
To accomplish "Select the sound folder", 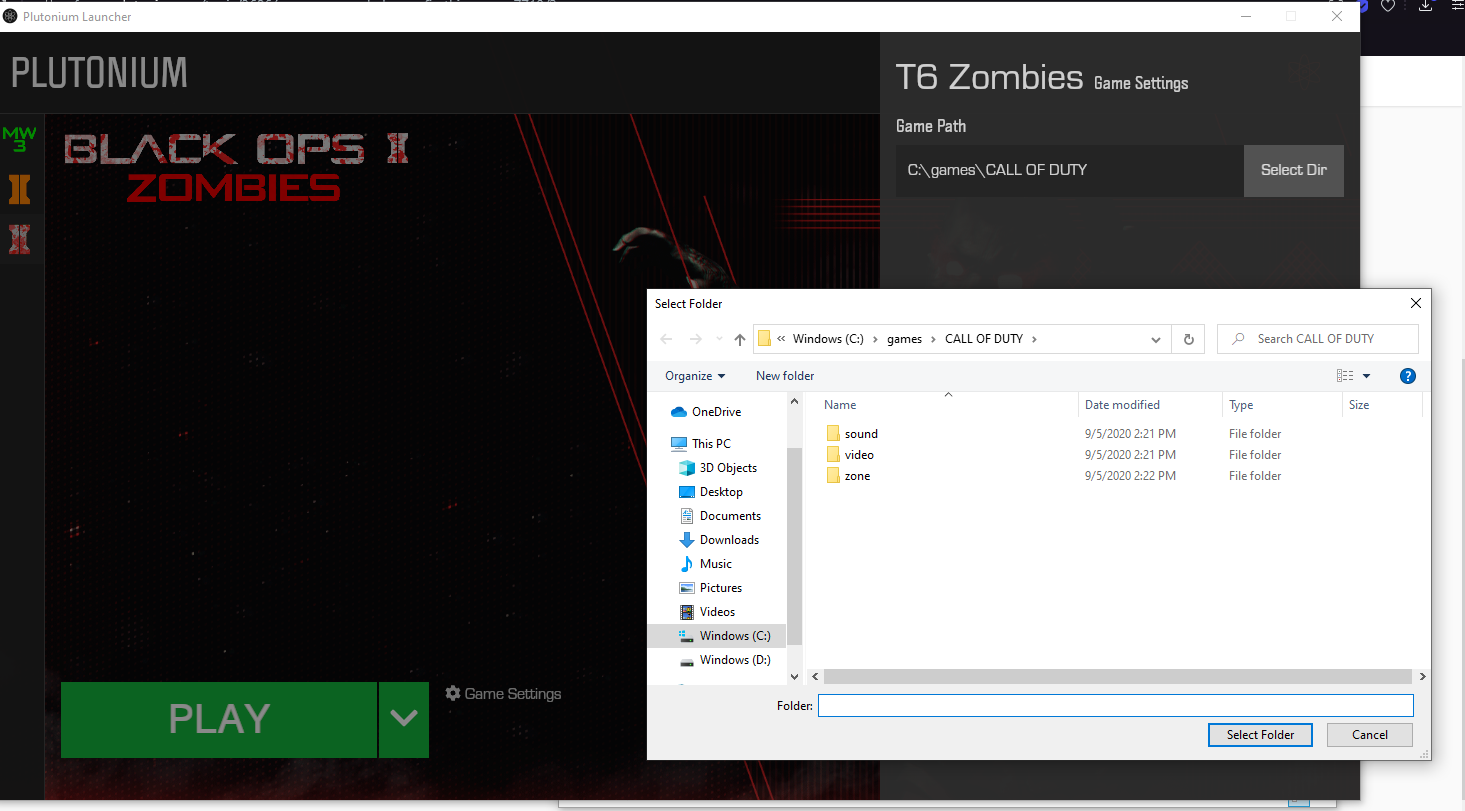I will pyautogui.click(x=861, y=434).
